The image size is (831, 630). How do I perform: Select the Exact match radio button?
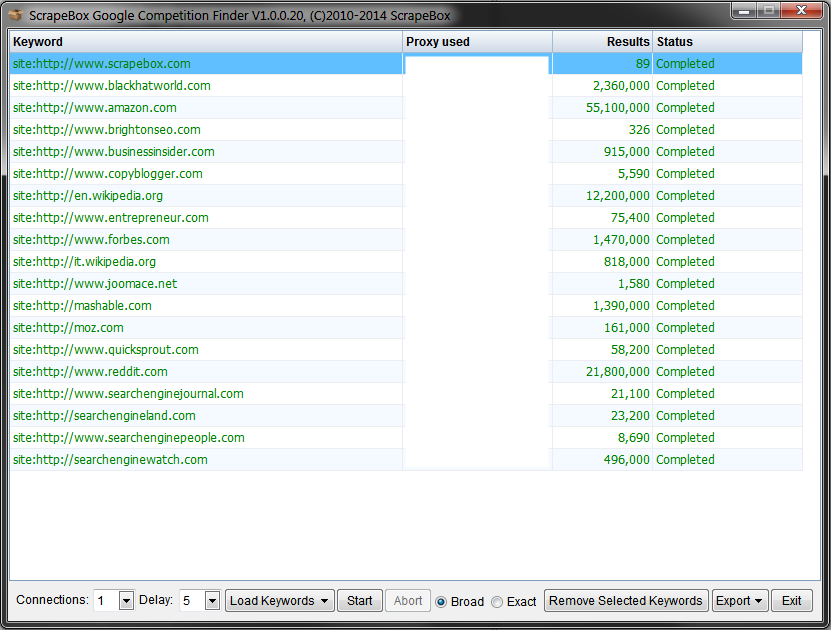(x=497, y=602)
